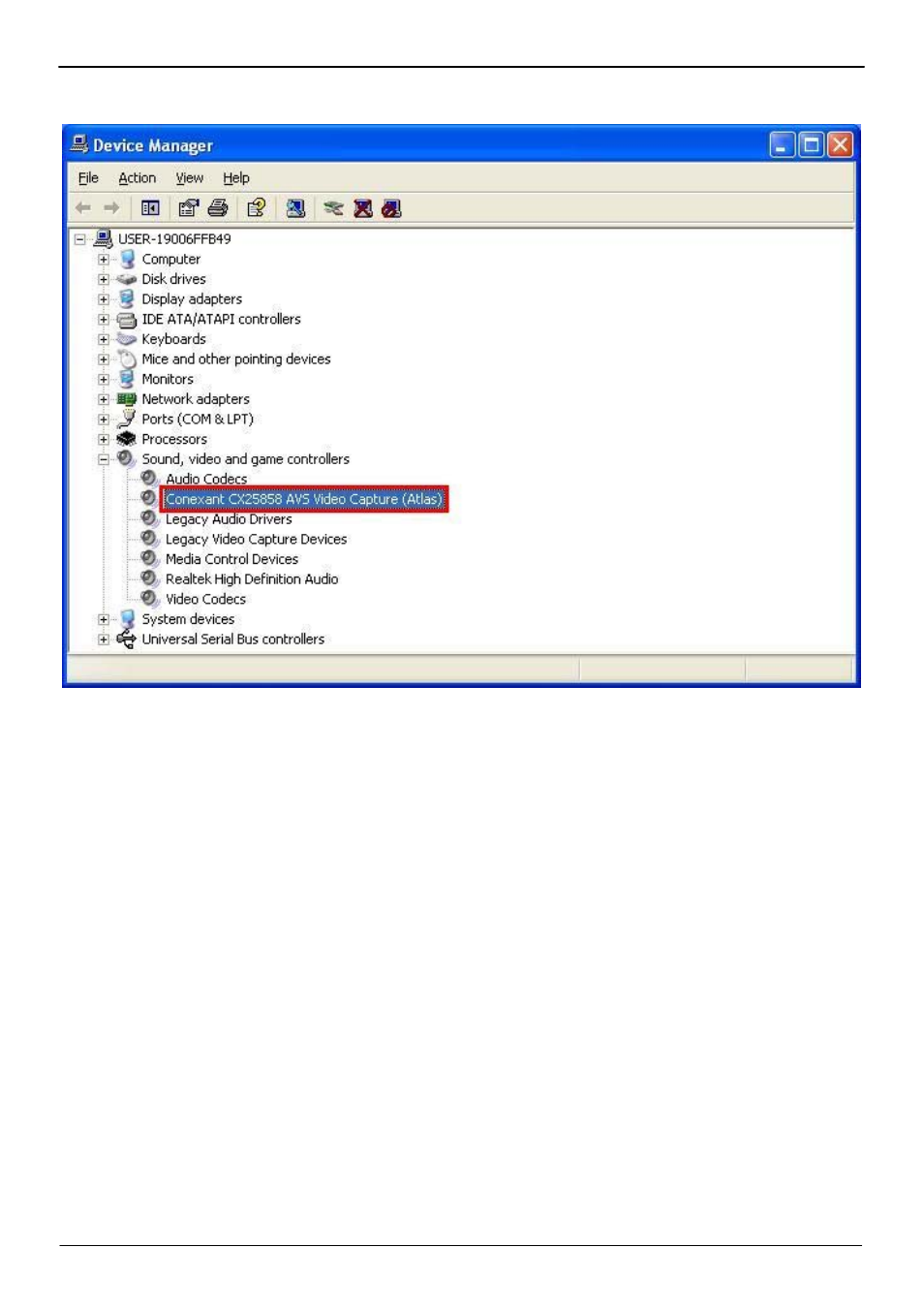Open the View menu
Image resolution: width=924 pixels, height=1310 pixels.
pyautogui.click(x=189, y=178)
